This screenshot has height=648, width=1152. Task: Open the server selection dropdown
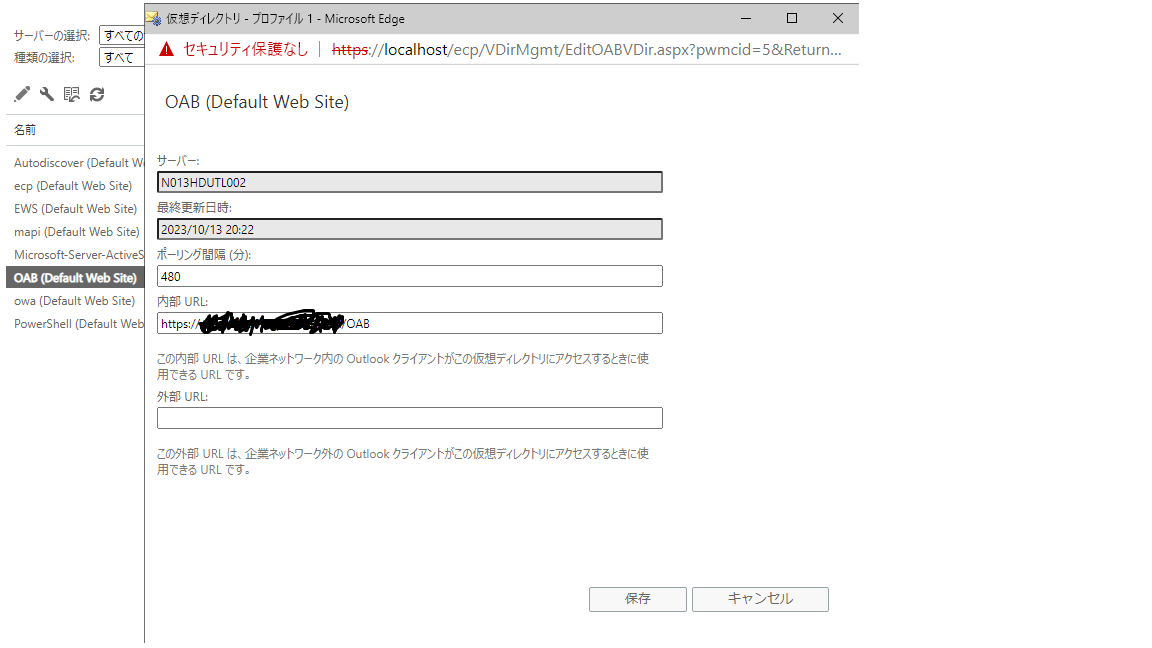coord(122,35)
